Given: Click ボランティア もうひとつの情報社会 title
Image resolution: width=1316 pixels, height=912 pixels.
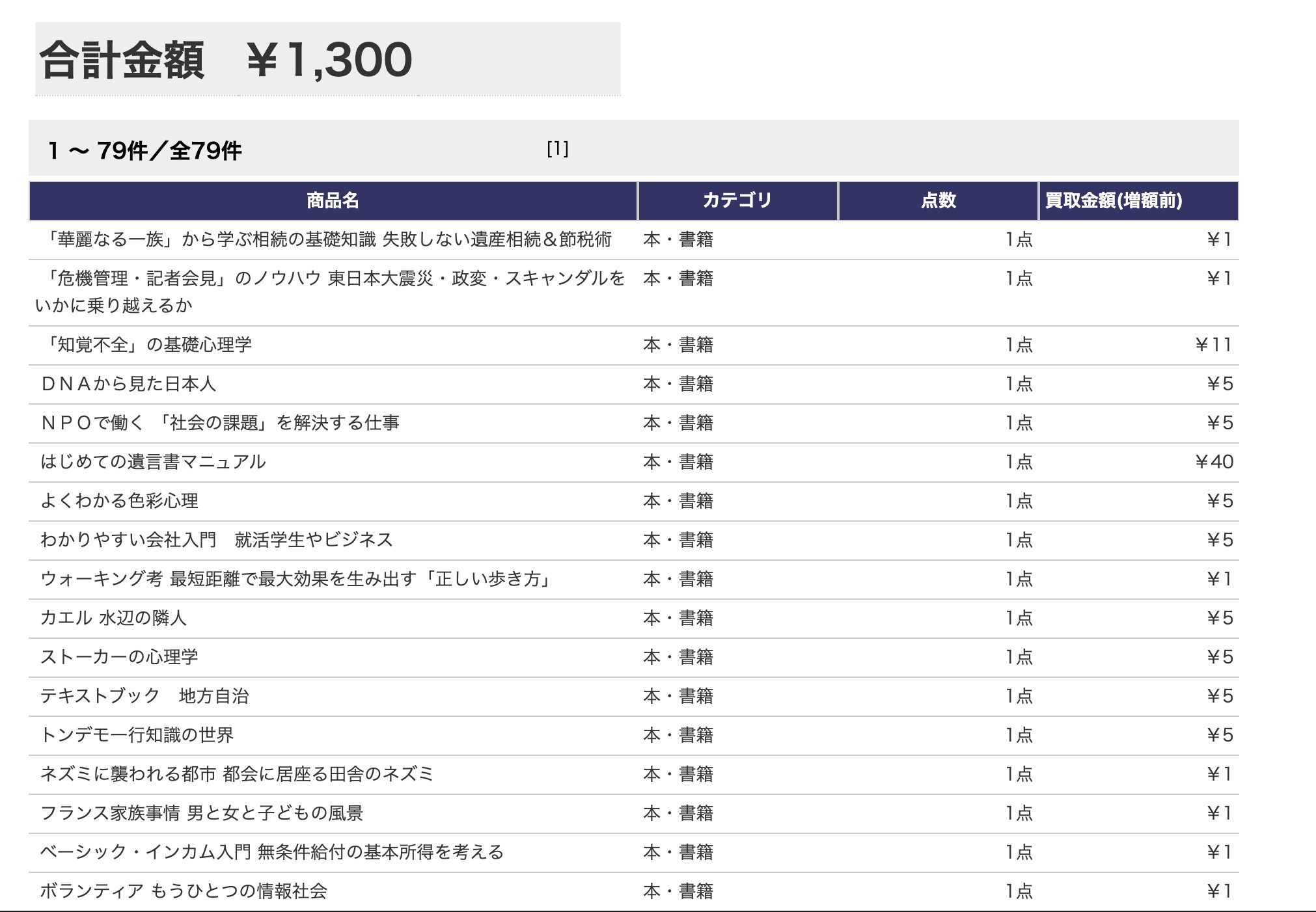Looking at the screenshot, I should click(x=184, y=891).
